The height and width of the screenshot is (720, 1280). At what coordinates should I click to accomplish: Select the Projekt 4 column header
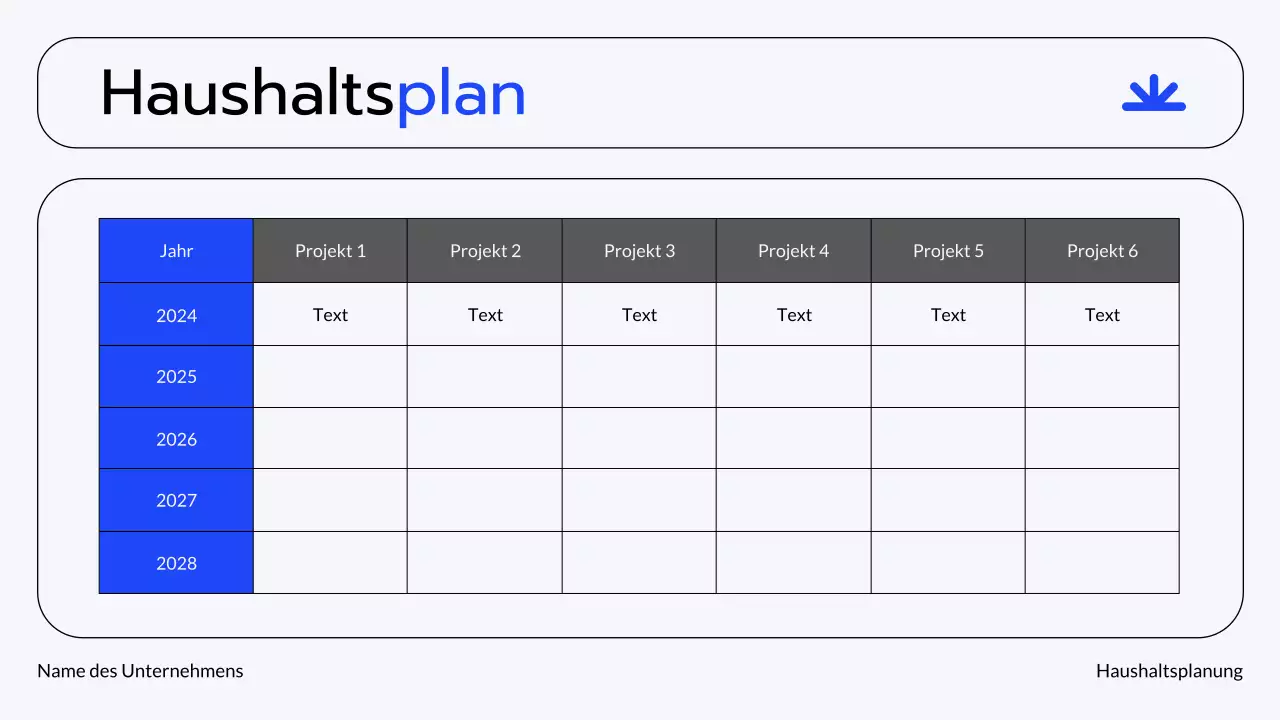coord(793,251)
